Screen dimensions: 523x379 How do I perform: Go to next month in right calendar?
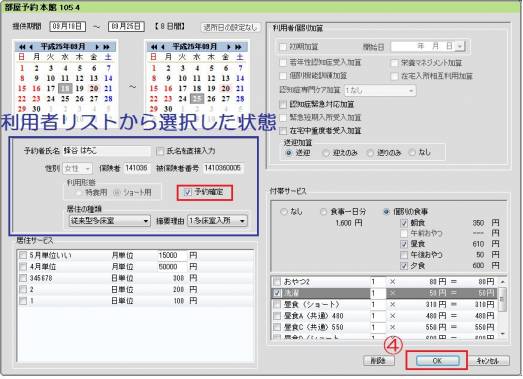pos(229,47)
